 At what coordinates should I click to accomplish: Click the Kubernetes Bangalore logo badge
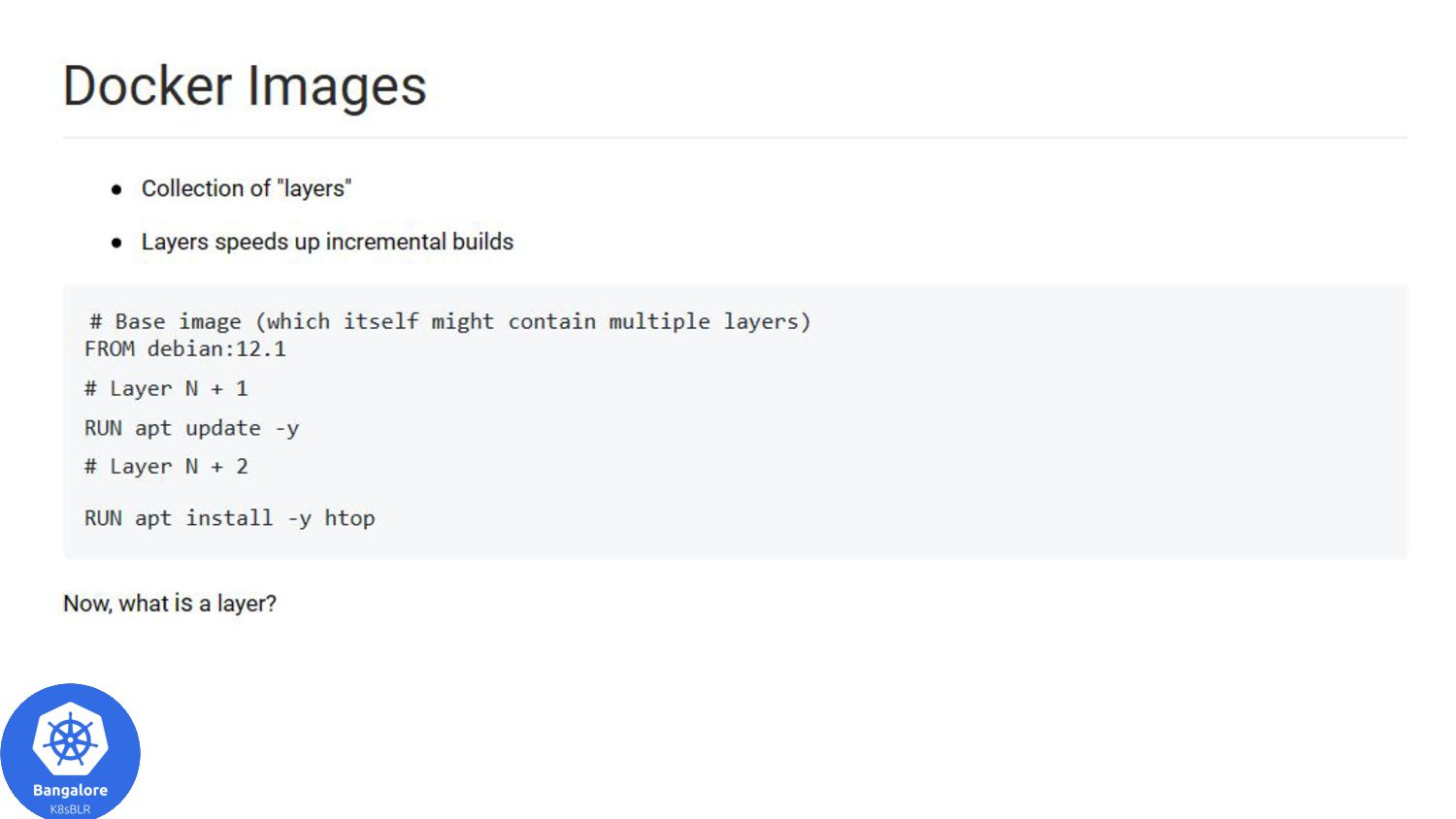(x=70, y=751)
